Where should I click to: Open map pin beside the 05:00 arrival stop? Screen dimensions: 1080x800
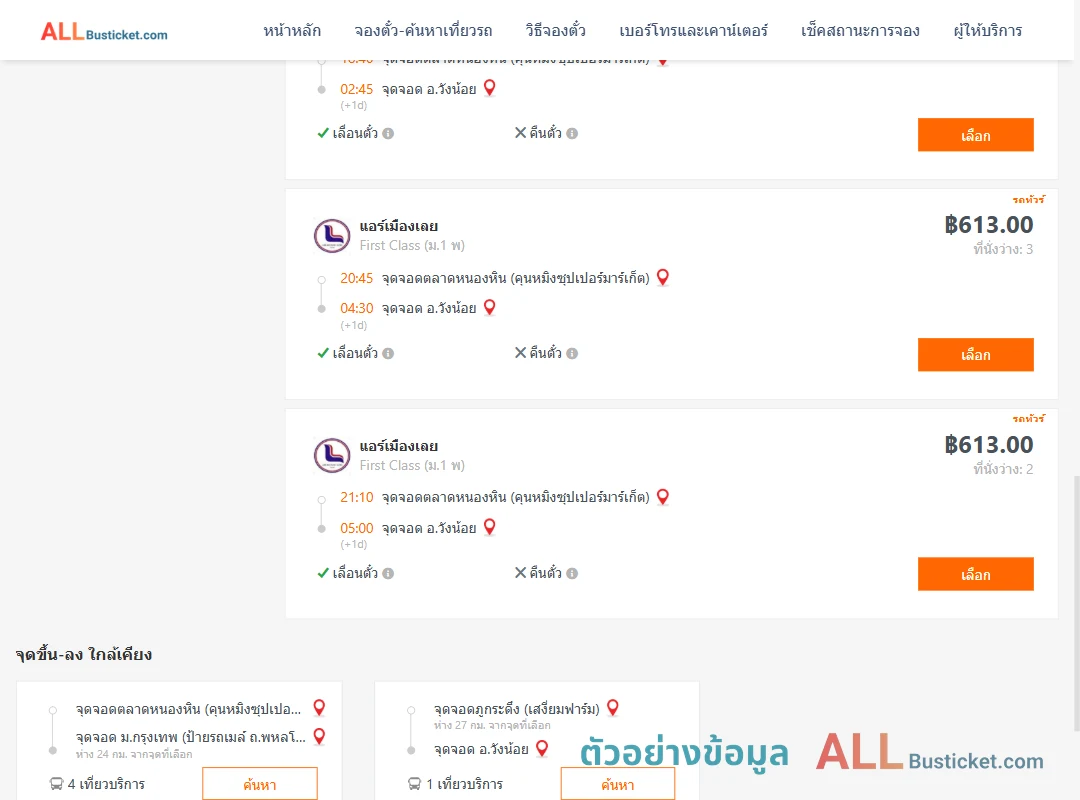[x=490, y=527]
